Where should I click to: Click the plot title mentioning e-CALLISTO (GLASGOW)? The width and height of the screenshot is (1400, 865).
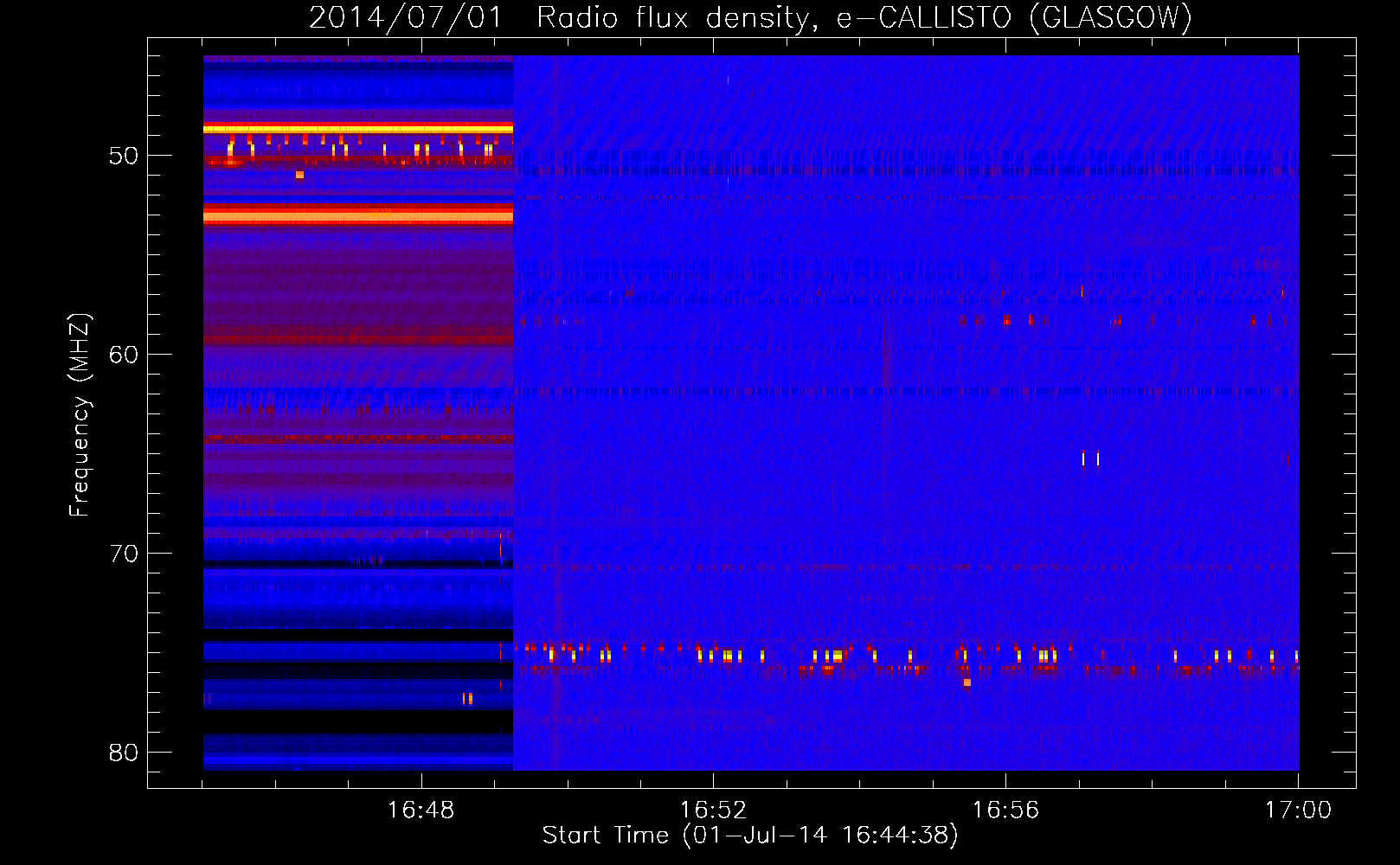pyautogui.click(x=750, y=17)
